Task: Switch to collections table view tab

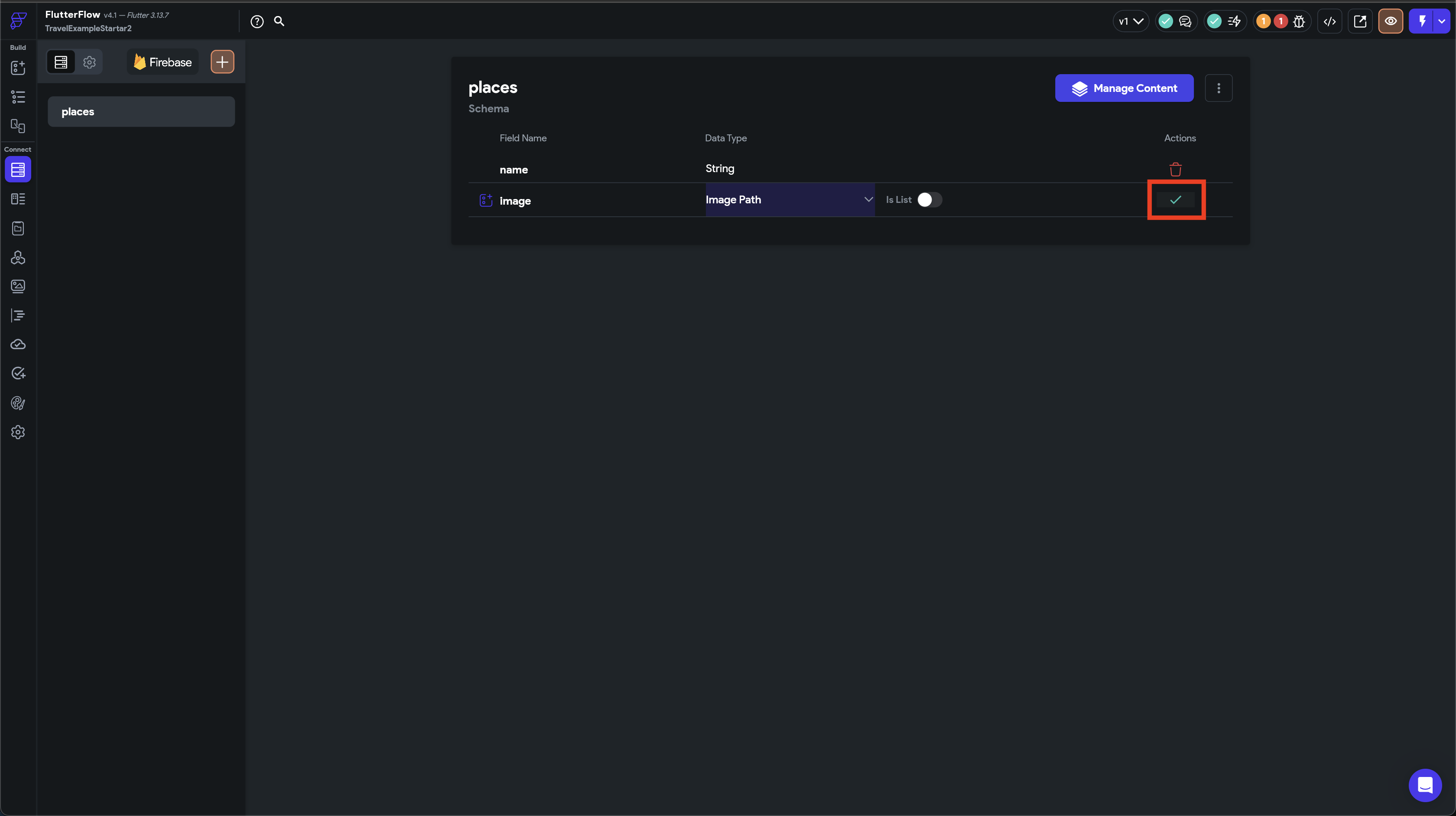Action: pyautogui.click(x=61, y=62)
